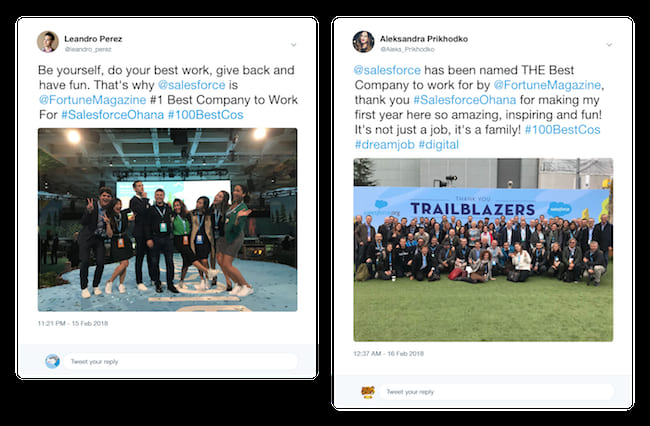Open the @salesforce mention in Aleksandra's tweet
650x426 pixels.
pyautogui.click(x=387, y=70)
